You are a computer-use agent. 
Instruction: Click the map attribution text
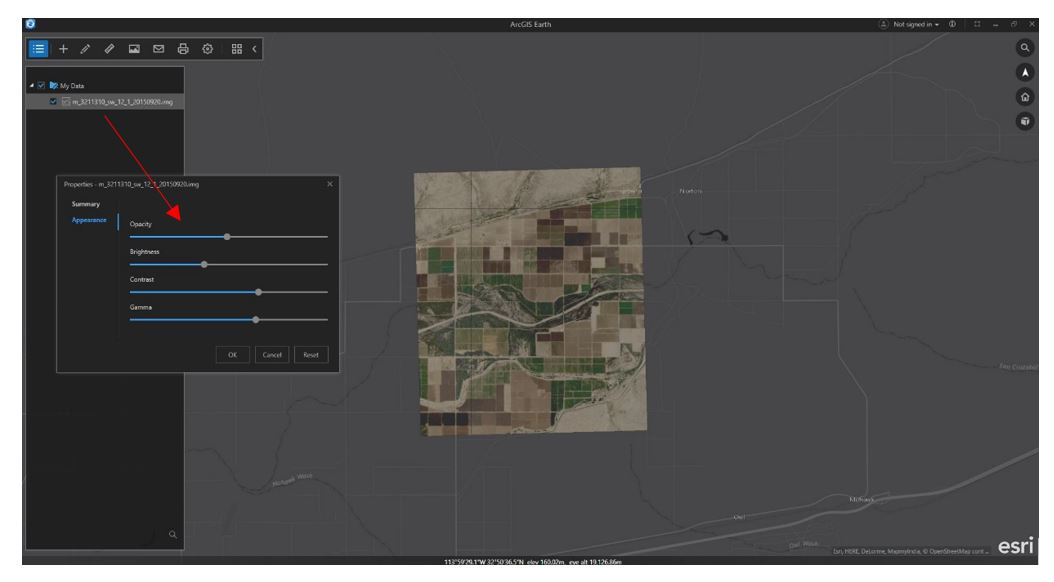911,552
